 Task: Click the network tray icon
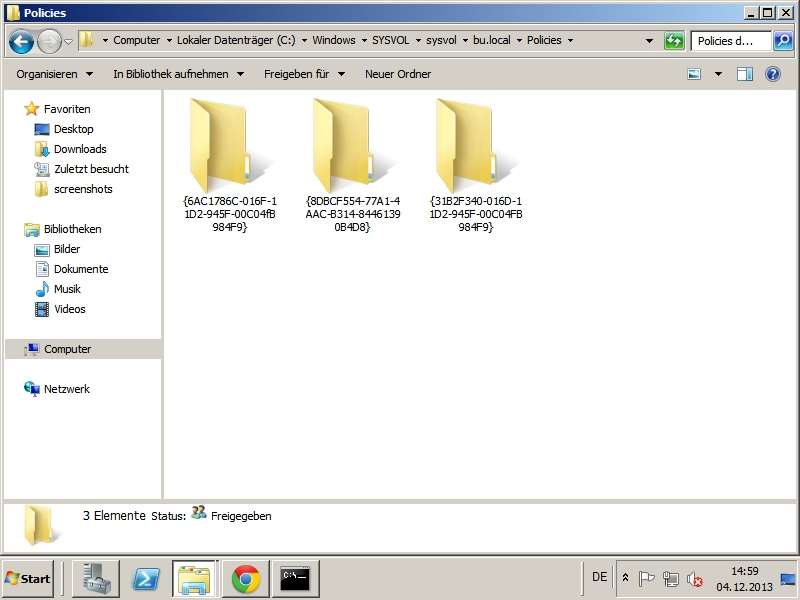tap(670, 579)
